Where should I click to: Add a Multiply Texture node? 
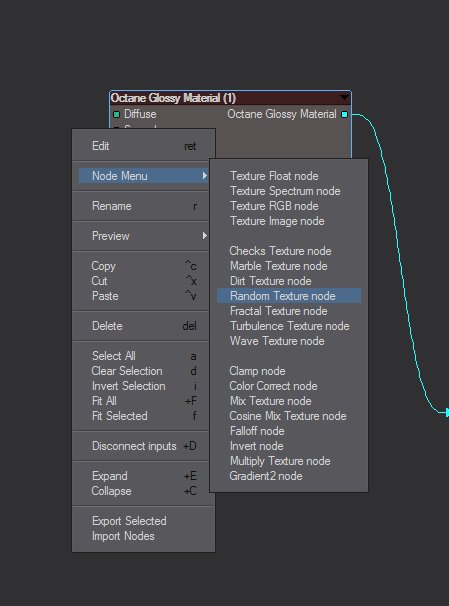pos(289,461)
